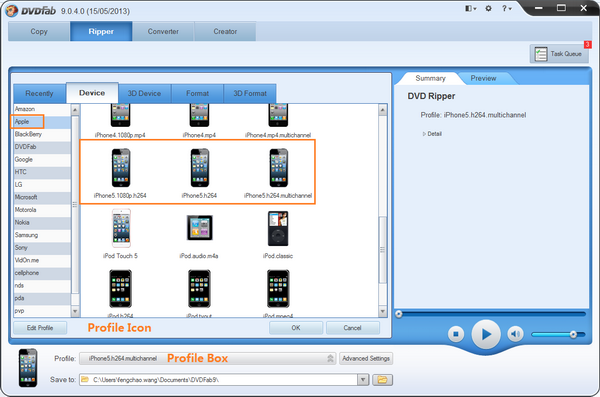Select cellphone in the device list

pyautogui.click(x=42, y=273)
